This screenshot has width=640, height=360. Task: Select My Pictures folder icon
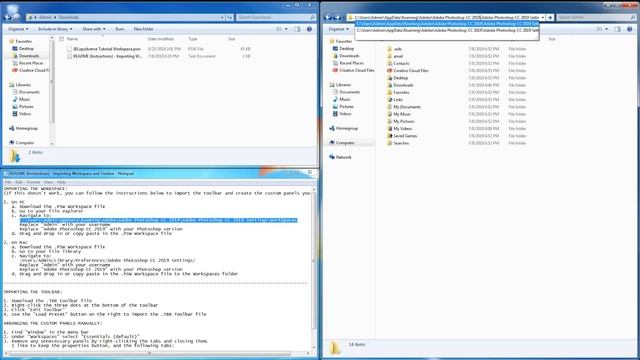pyautogui.click(x=389, y=121)
